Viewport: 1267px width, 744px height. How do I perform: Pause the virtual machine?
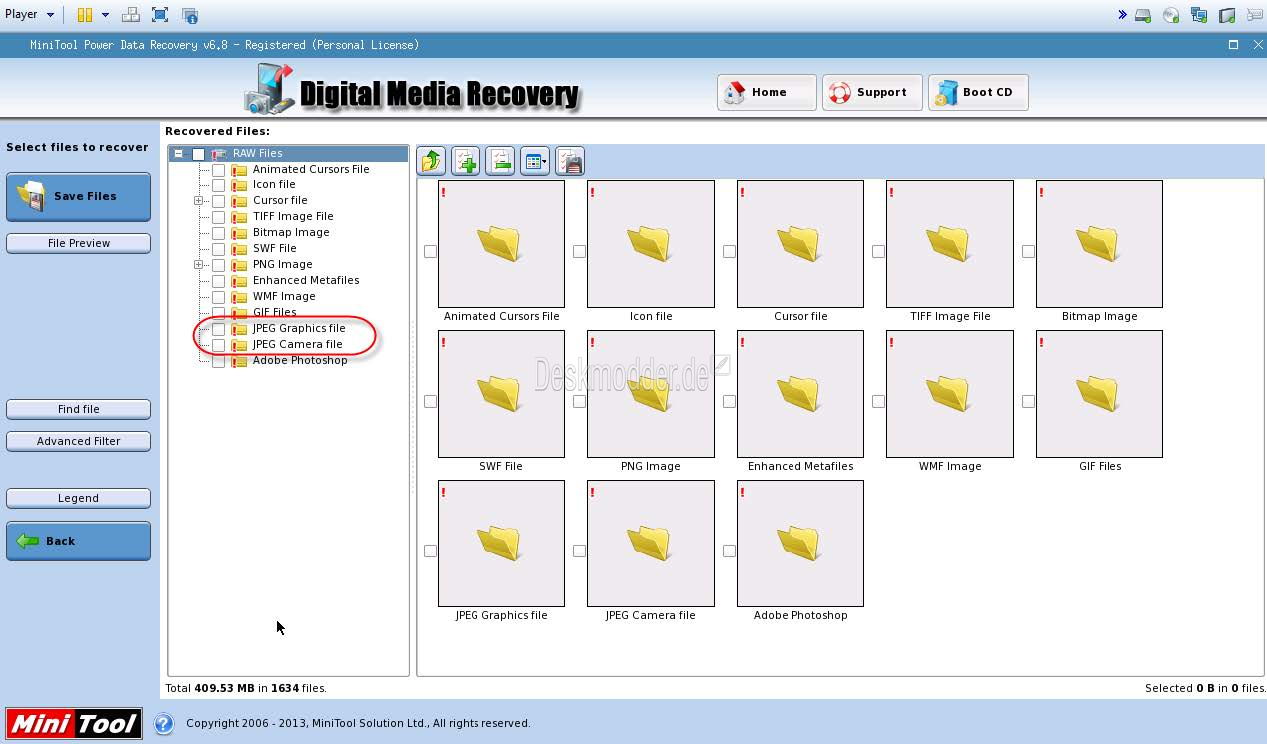(85, 15)
